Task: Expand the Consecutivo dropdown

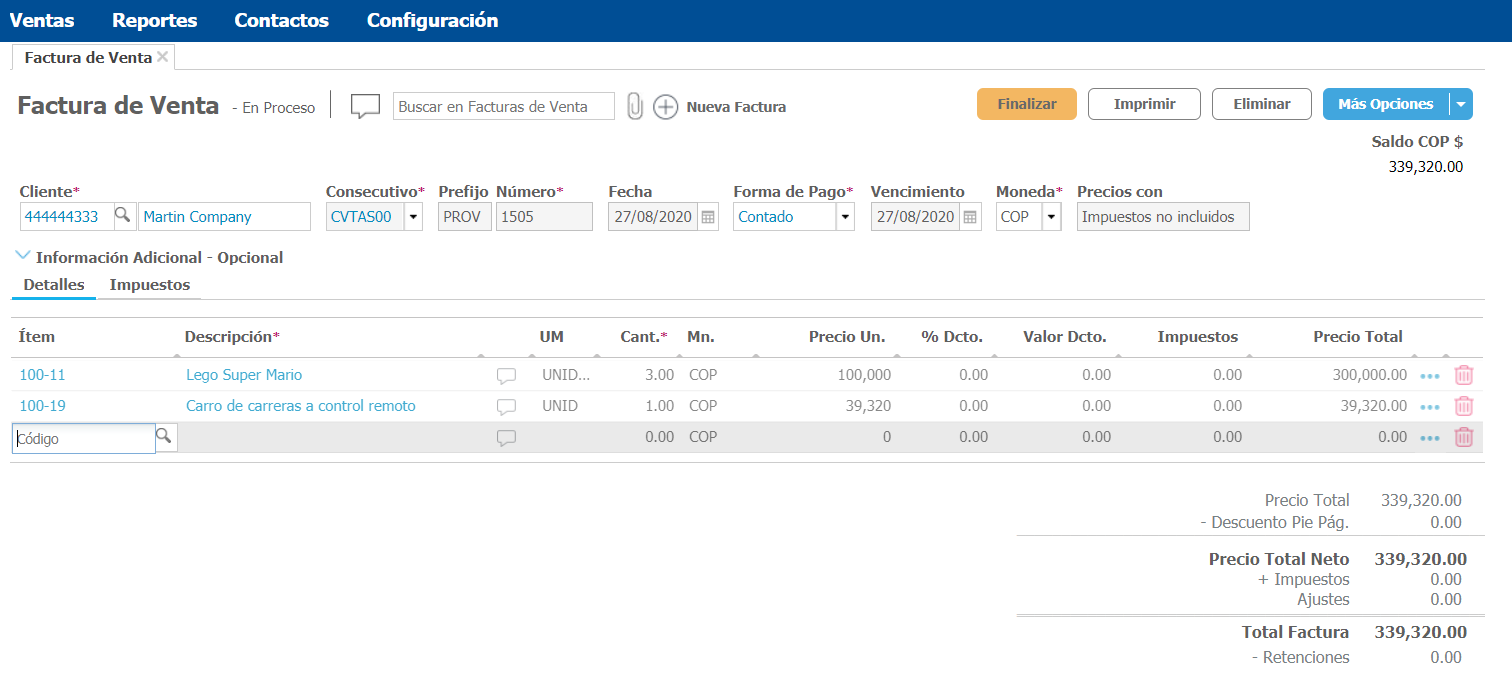Action: [413, 217]
